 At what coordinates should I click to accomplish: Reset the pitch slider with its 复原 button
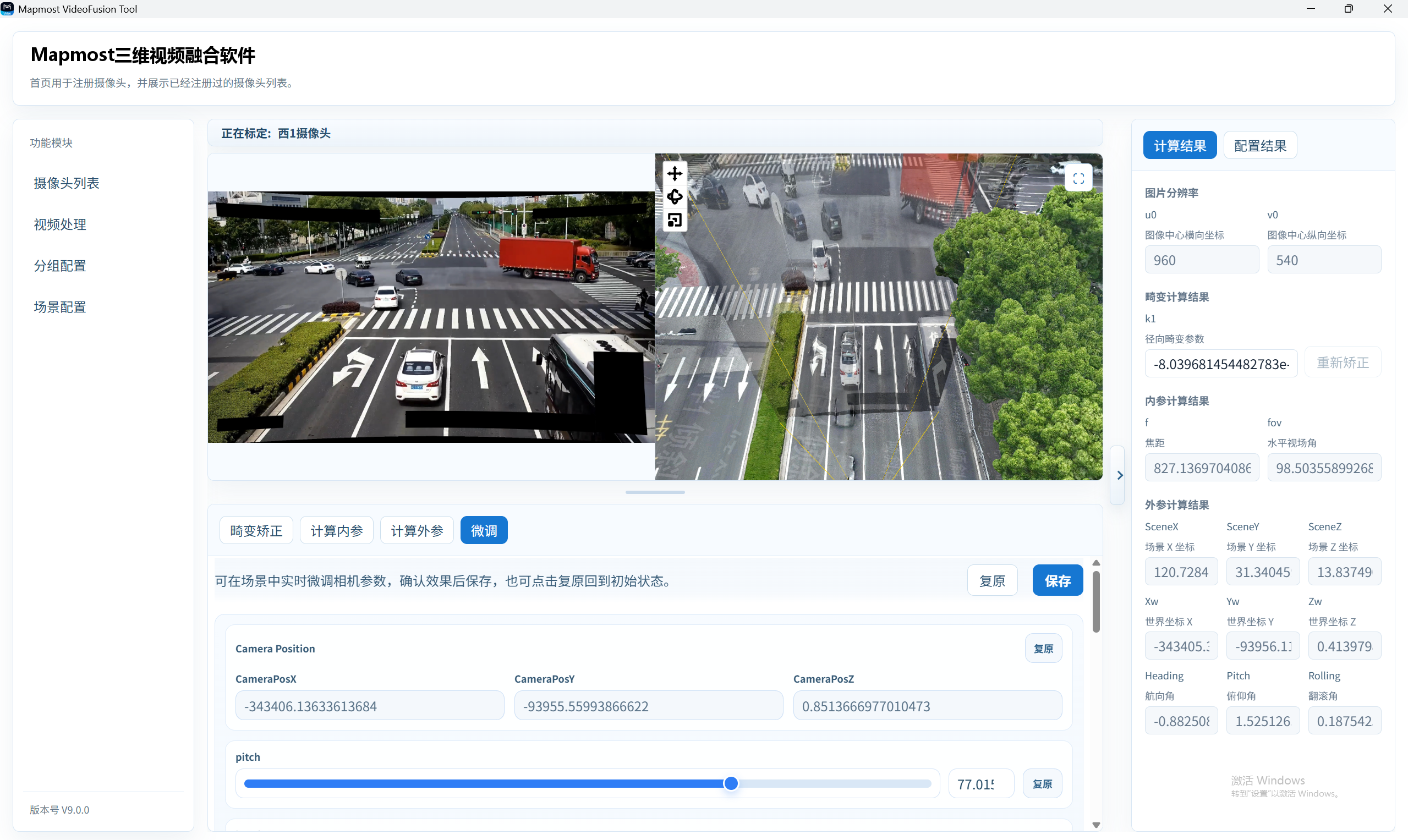(1042, 783)
